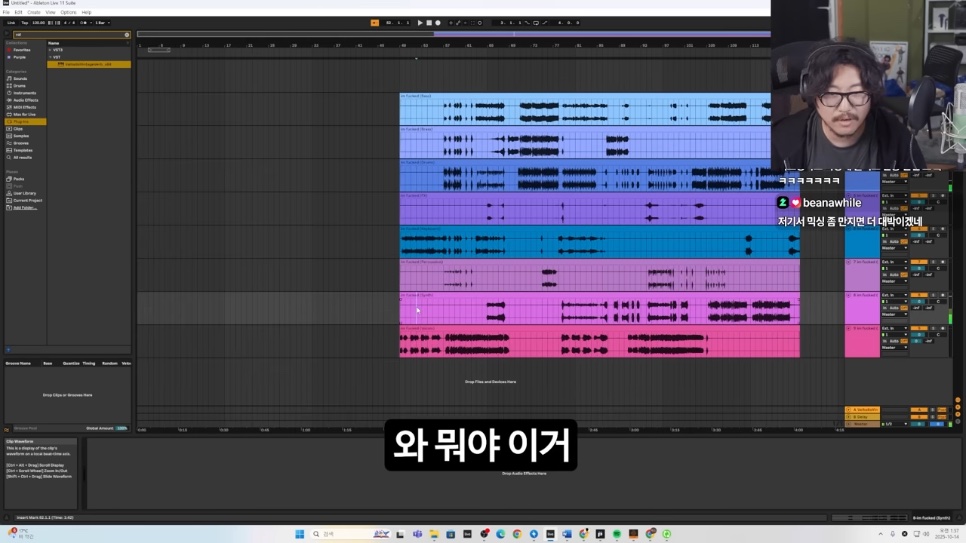Open the Options menu
Screen dimensions: 966x543
click(x=68, y=12)
